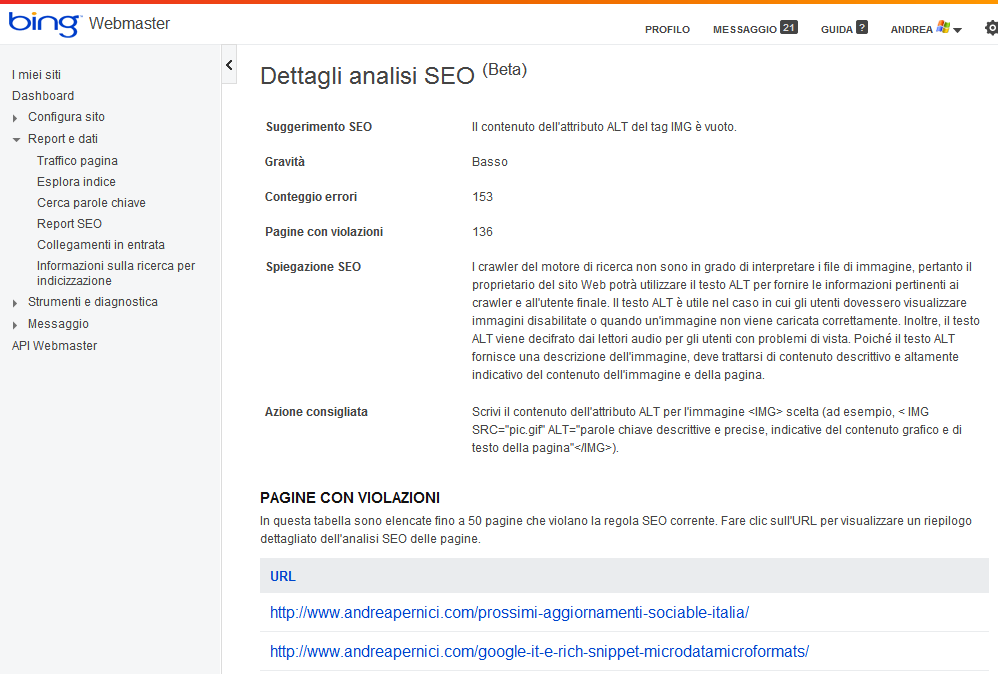Click the Guida question mark icon
Image resolution: width=998 pixels, height=674 pixels.
(x=862, y=28)
